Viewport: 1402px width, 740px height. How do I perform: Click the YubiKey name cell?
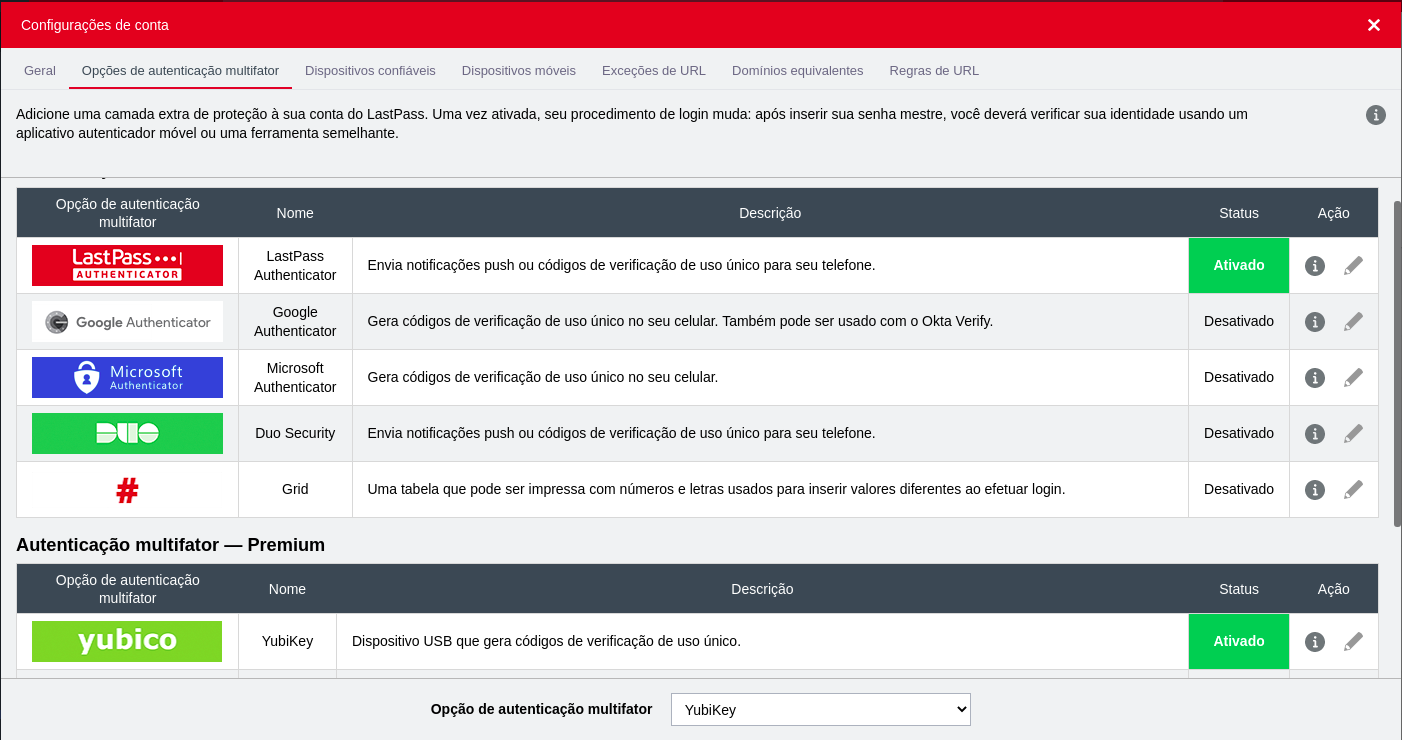point(287,641)
